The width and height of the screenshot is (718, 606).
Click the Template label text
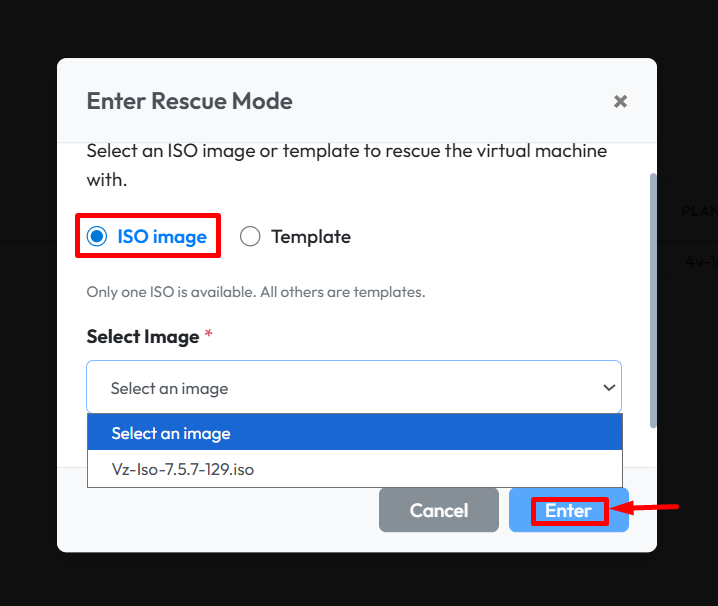tap(311, 237)
